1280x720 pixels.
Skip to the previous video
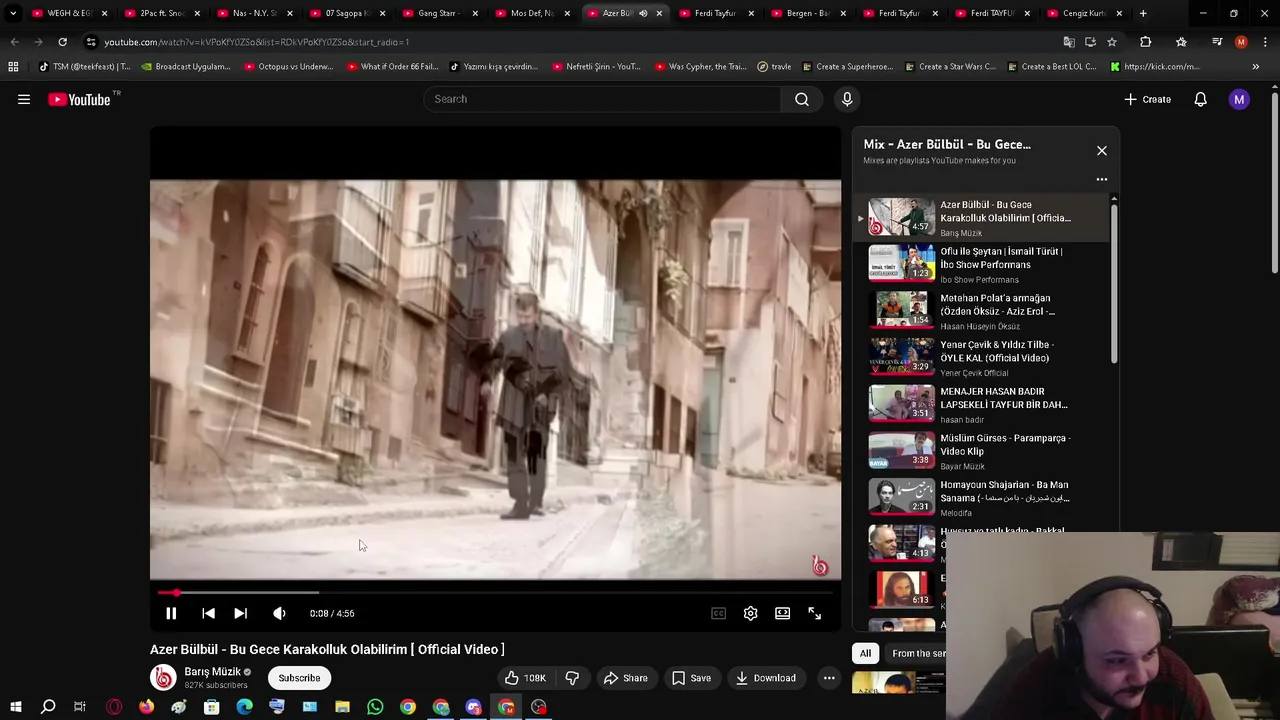click(x=208, y=613)
